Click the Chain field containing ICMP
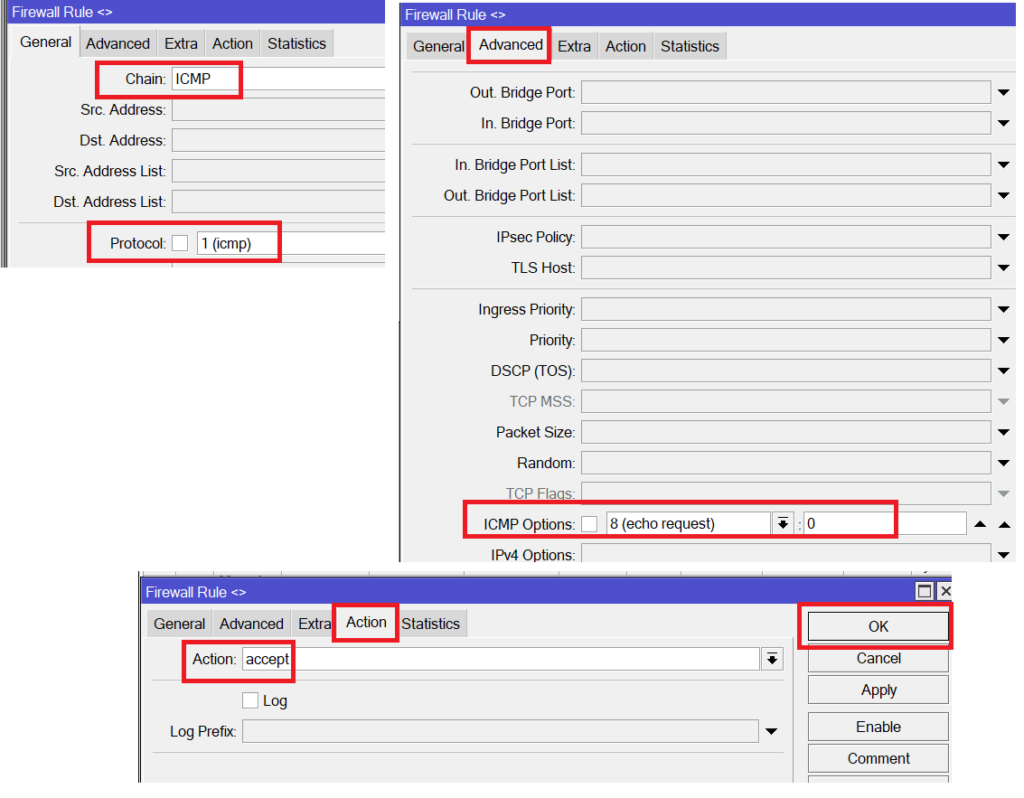Image resolution: width=1024 pixels, height=798 pixels. (278, 79)
